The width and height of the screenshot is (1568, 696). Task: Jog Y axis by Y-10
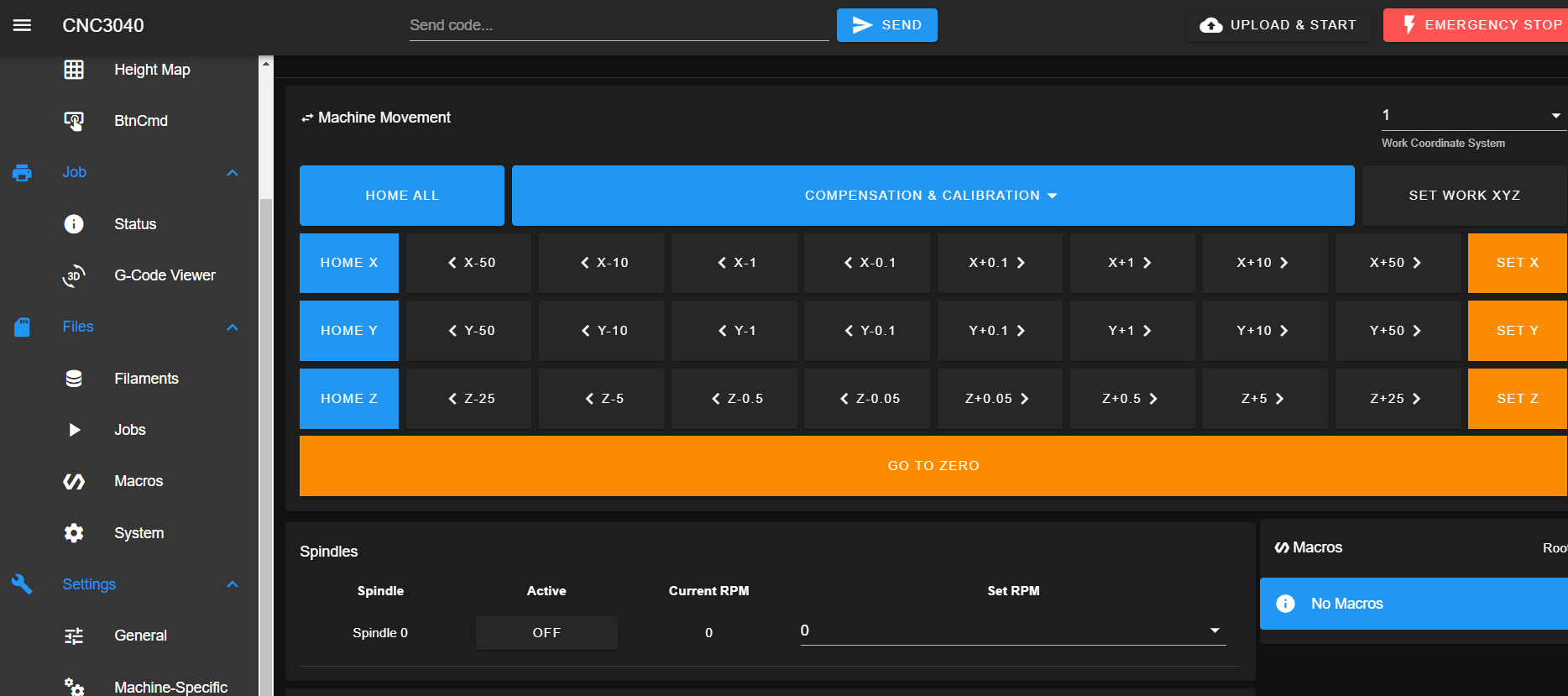[x=601, y=331]
